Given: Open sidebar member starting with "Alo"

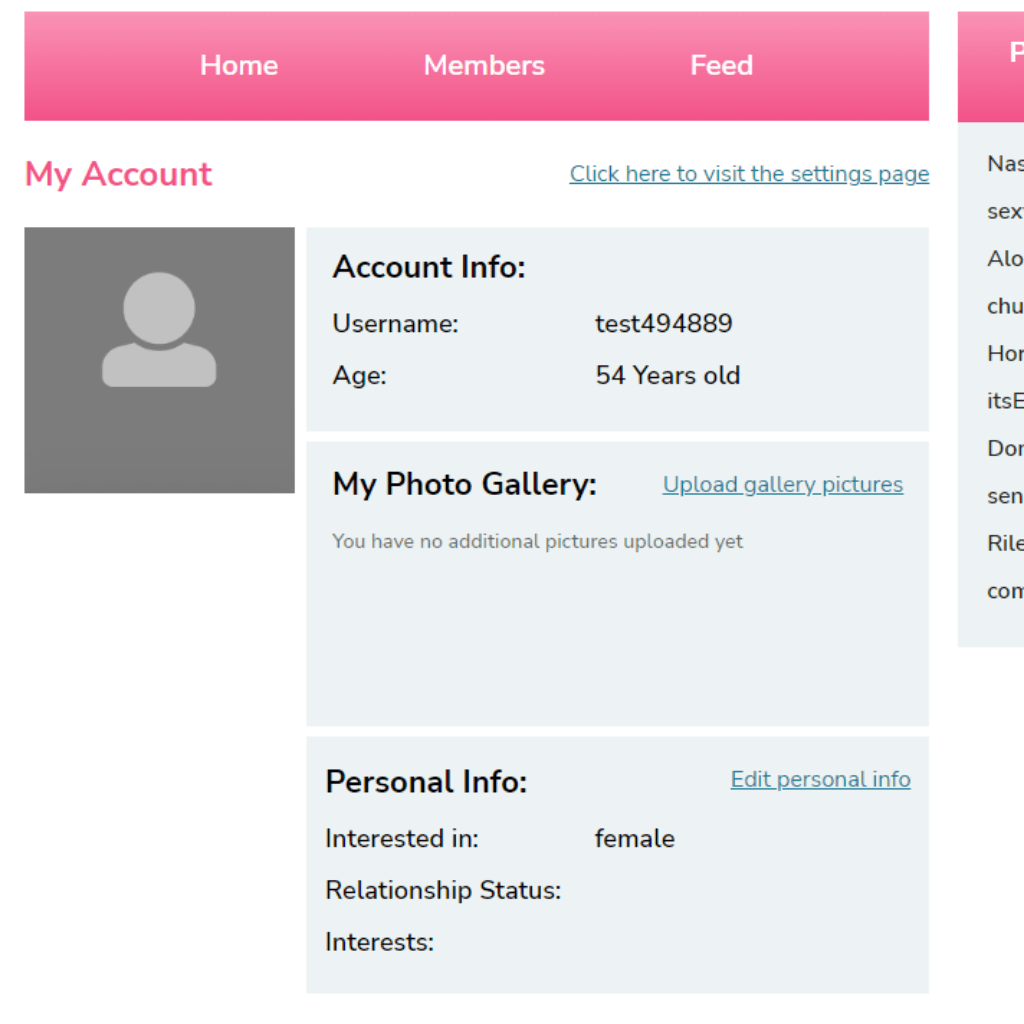Looking at the screenshot, I should 1005,259.
